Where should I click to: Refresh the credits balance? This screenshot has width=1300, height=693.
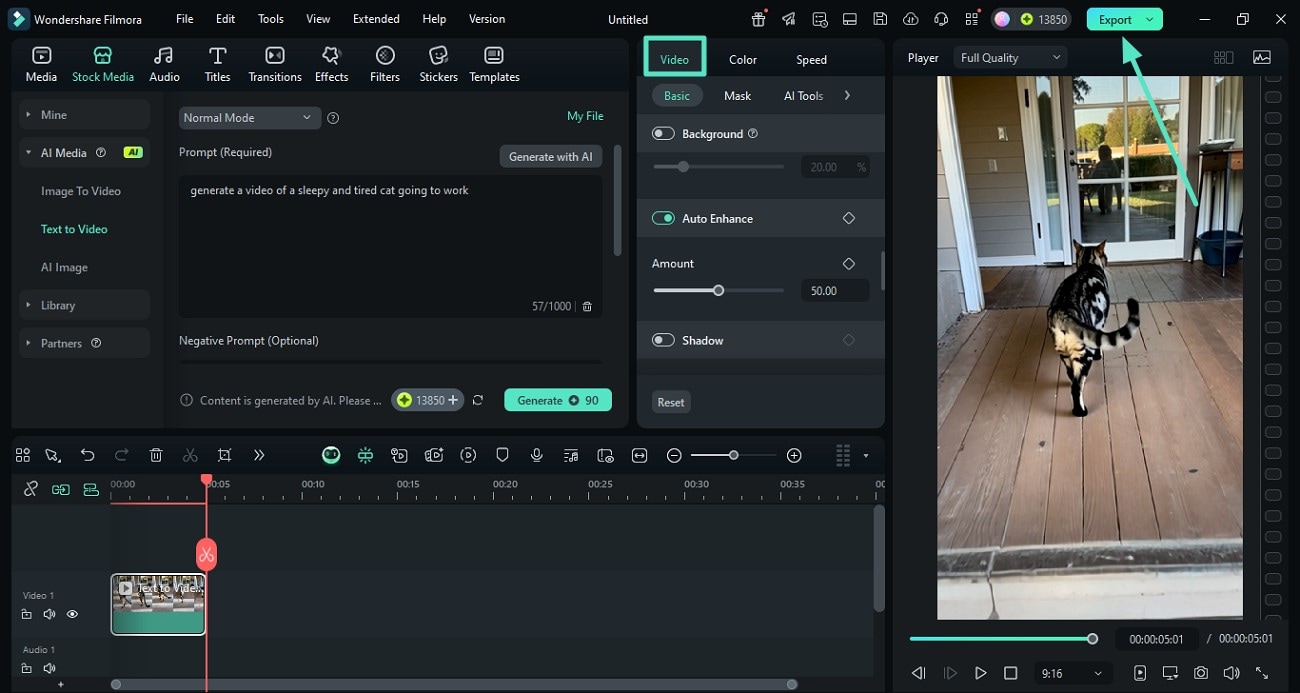click(478, 400)
